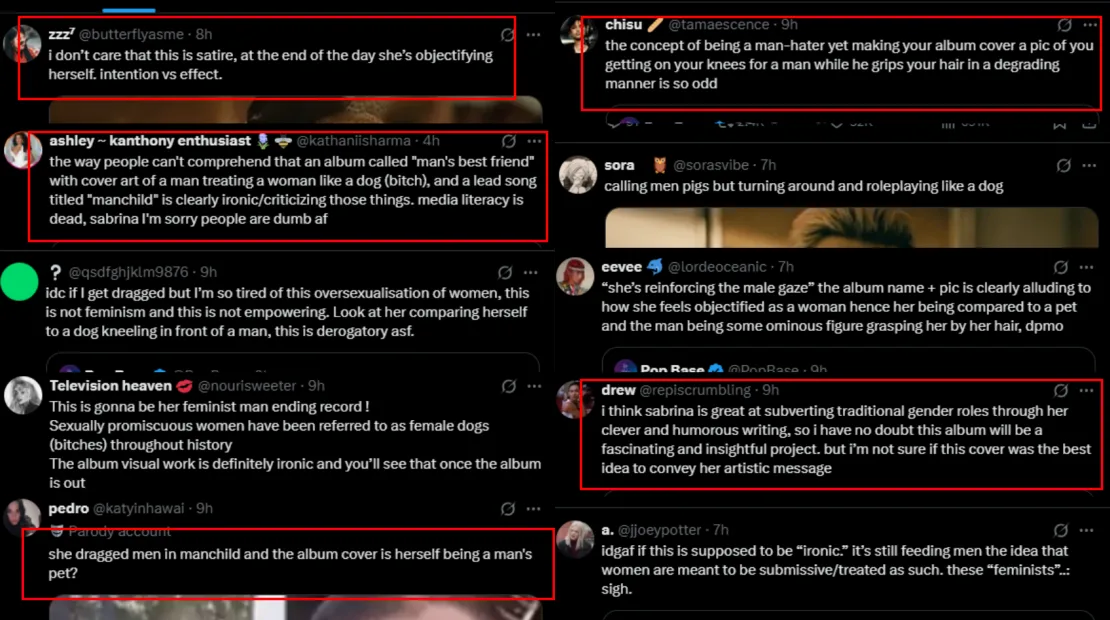Click Grok icon on ashley's tweet

click(508, 141)
